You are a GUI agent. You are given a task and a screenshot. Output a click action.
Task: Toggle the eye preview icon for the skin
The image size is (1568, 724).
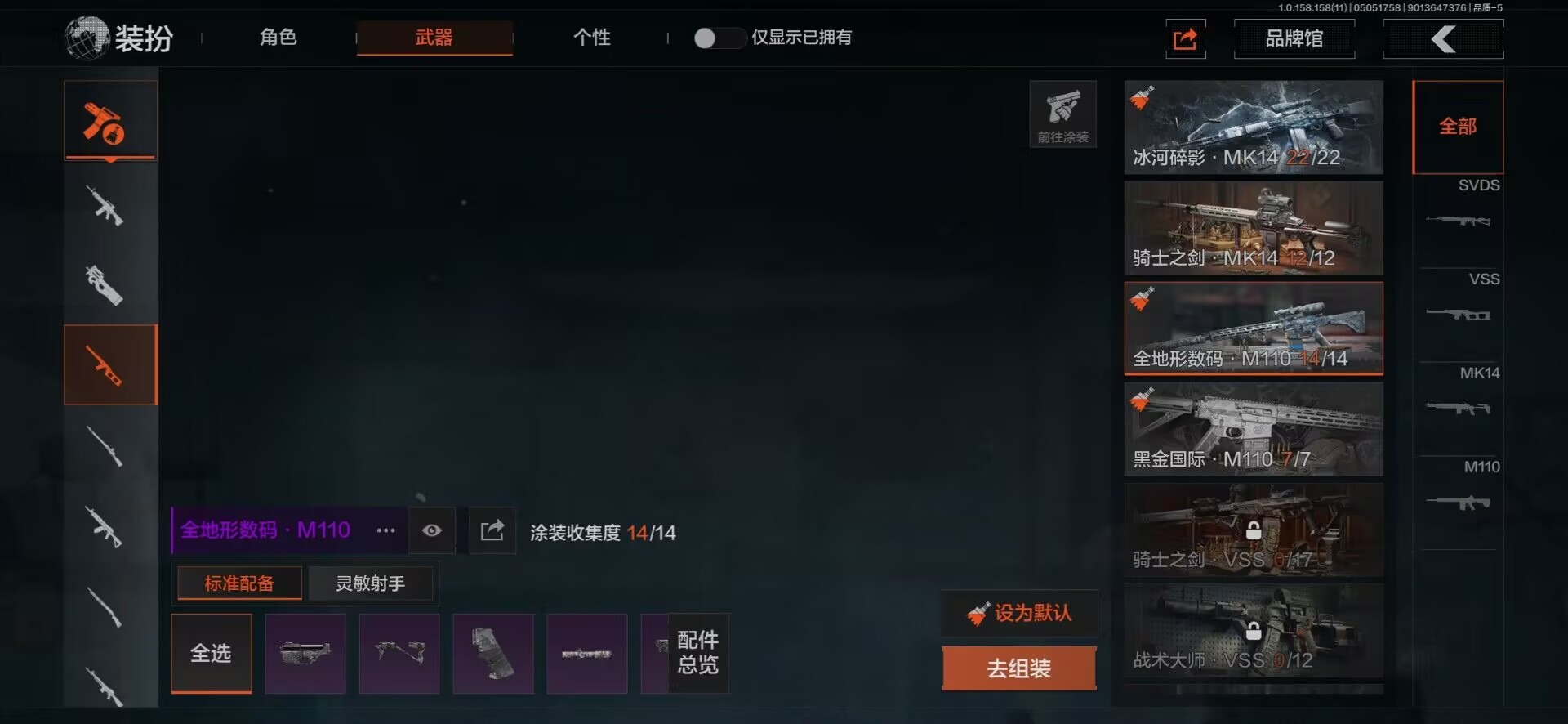click(x=432, y=531)
